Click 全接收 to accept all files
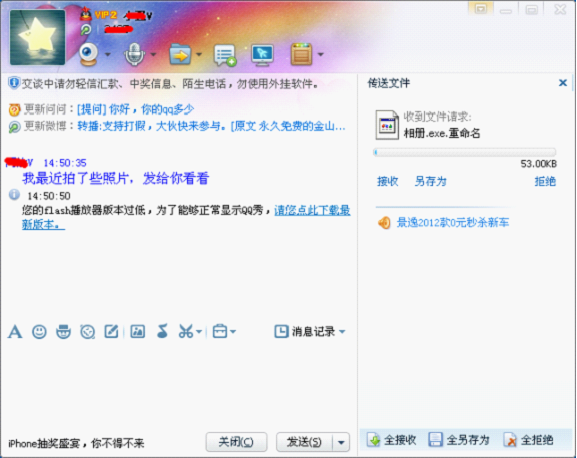The height and width of the screenshot is (458, 577). [x=392, y=440]
